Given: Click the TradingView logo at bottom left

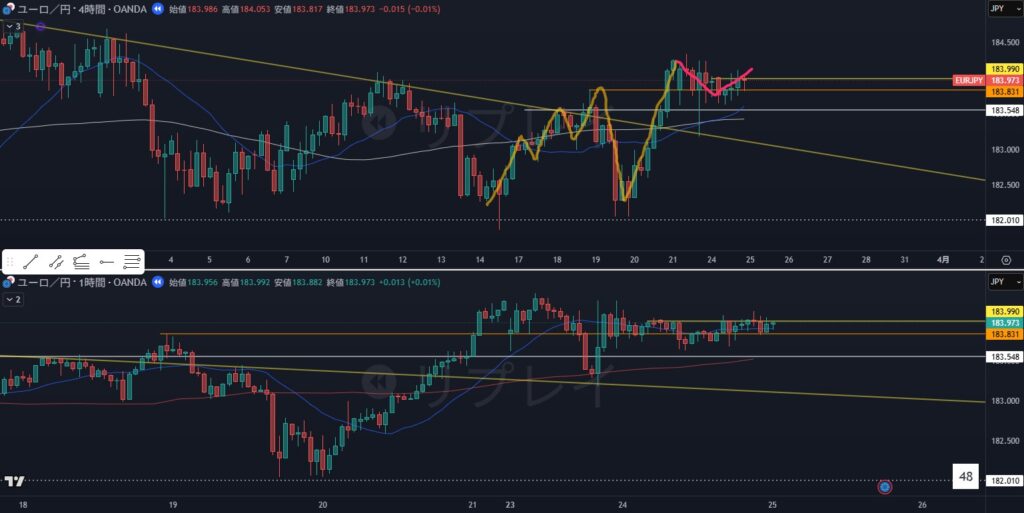Looking at the screenshot, I should [14, 481].
